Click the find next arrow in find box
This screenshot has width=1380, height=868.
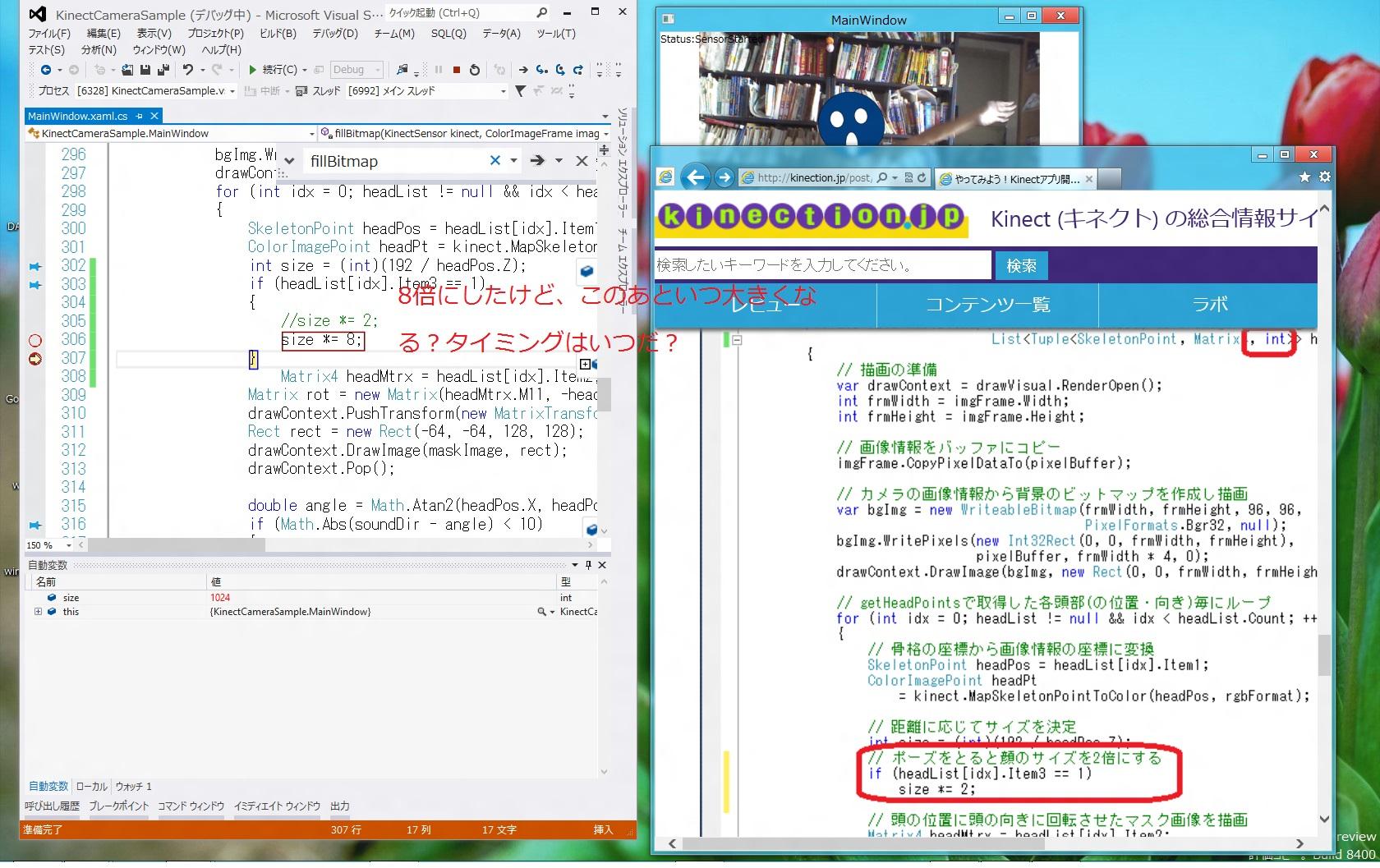[538, 161]
